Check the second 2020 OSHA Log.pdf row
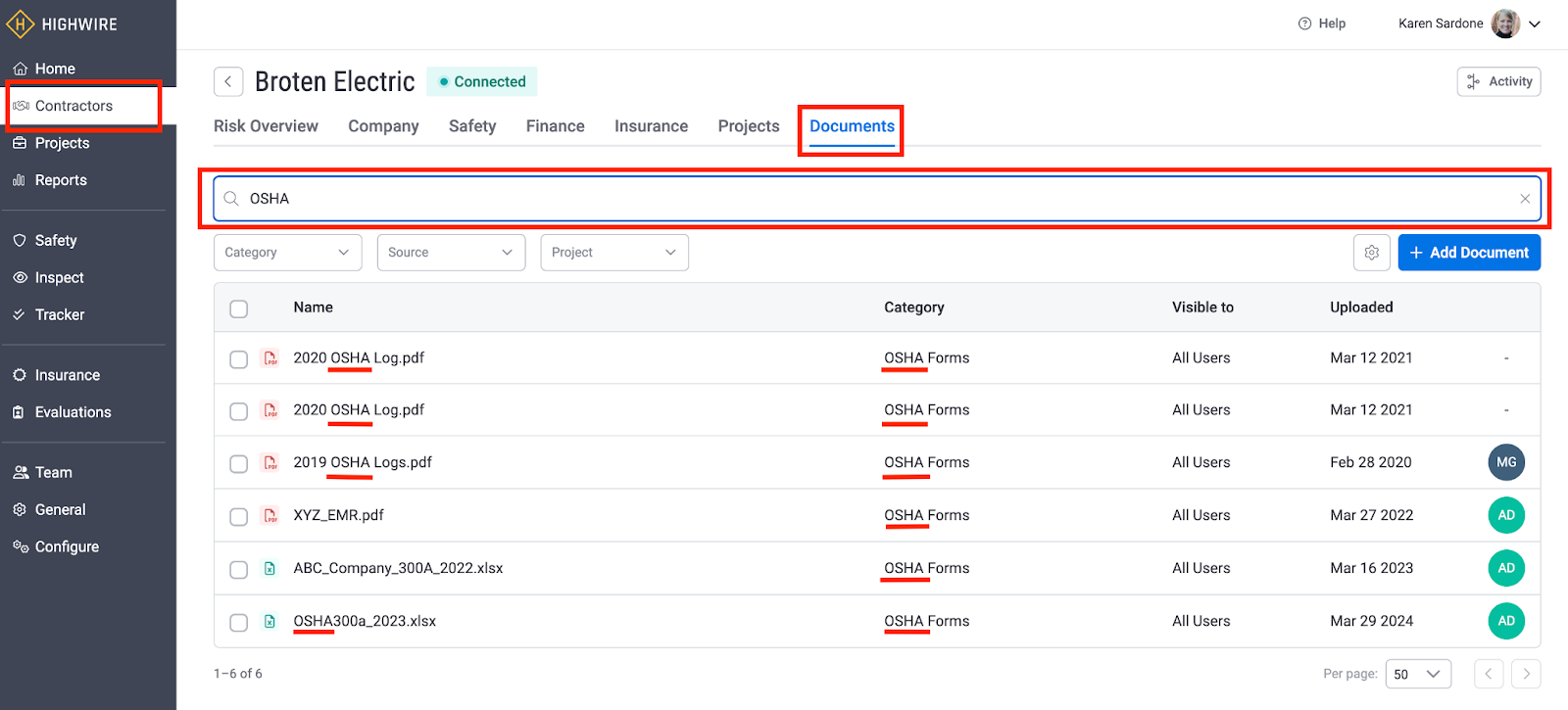Viewport: 1568px width, 710px height. tap(238, 411)
